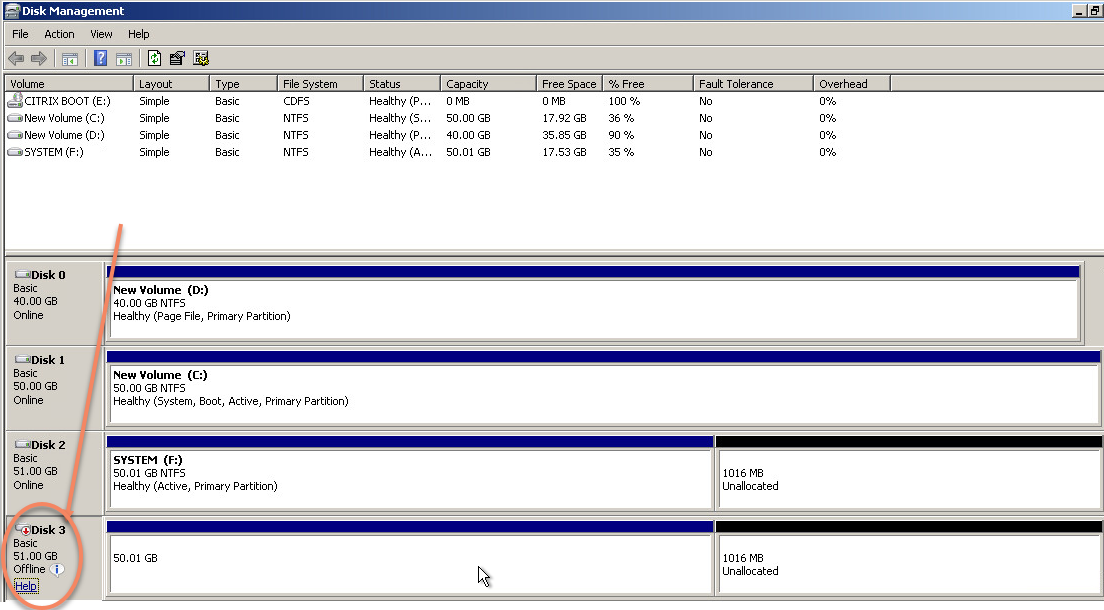The width and height of the screenshot is (1104, 610).
Task: Click the Help link under Disk 3
Action: [26, 586]
